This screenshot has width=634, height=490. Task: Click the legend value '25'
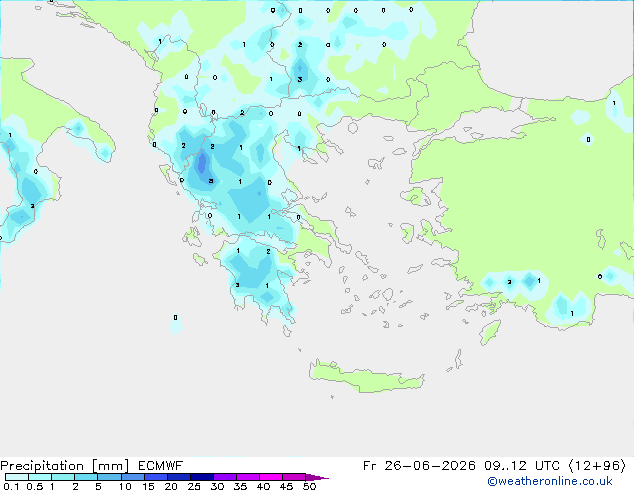(x=194, y=486)
